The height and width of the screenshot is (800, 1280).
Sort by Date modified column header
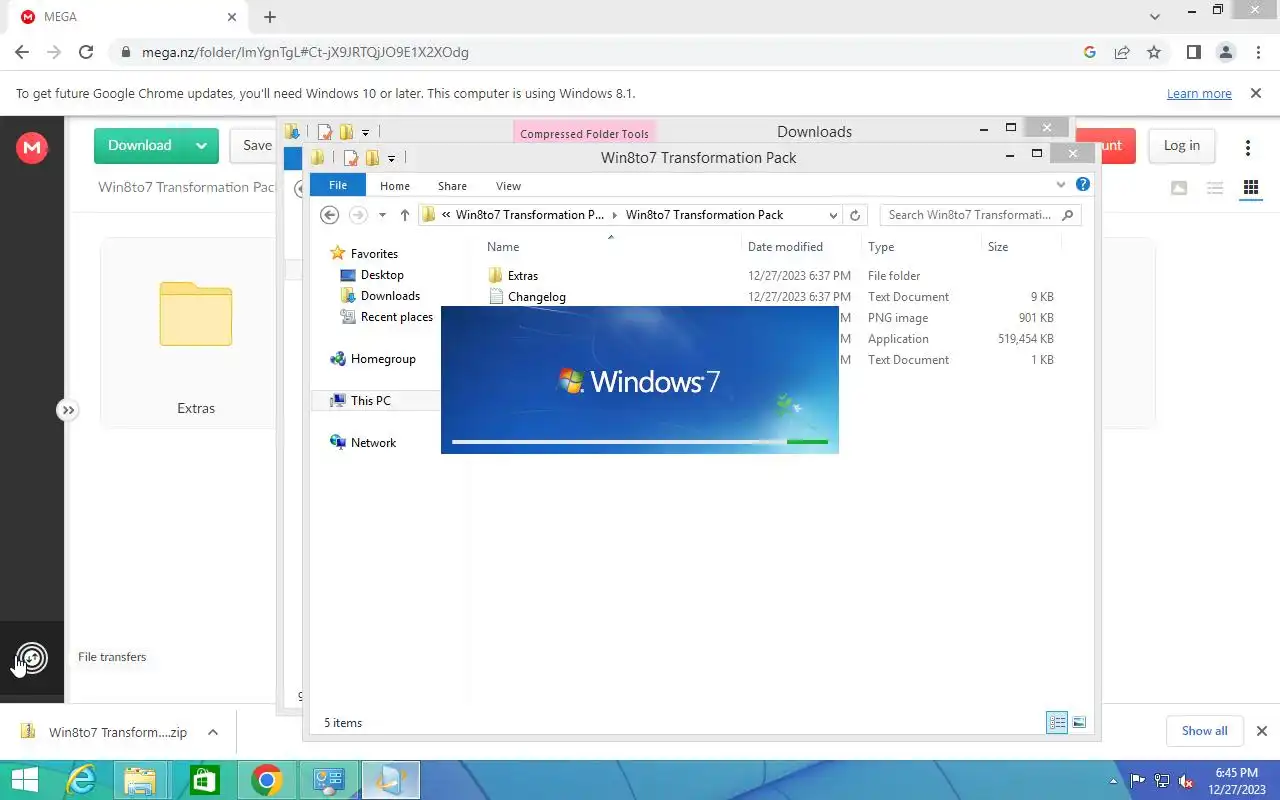click(x=800, y=247)
